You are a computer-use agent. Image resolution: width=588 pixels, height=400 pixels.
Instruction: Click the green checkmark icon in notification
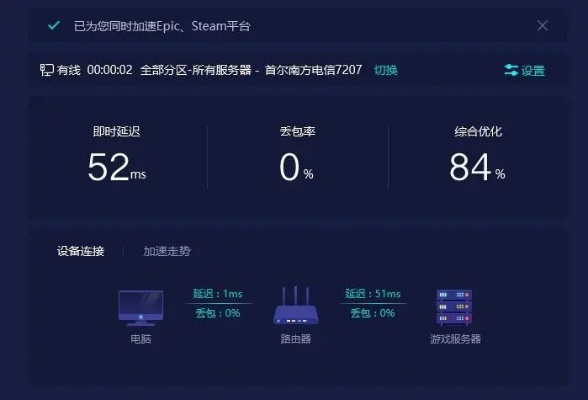point(54,25)
